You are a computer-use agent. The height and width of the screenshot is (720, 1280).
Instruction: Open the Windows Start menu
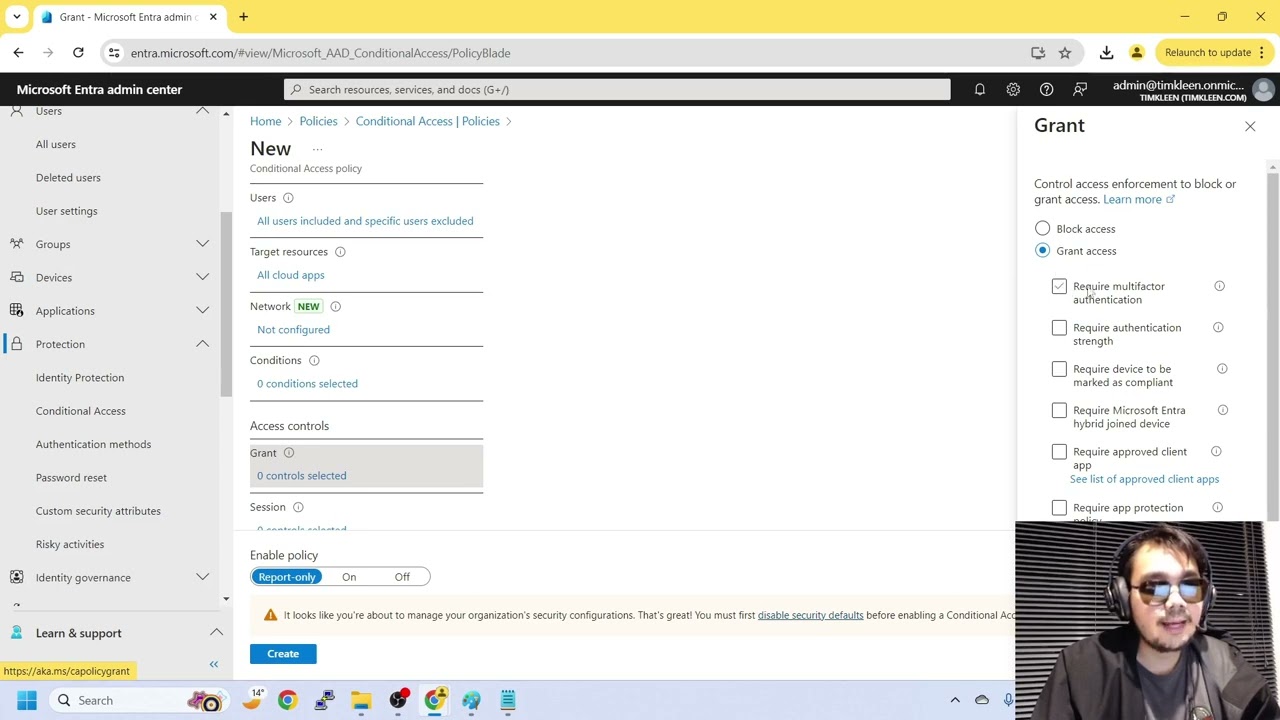tap(27, 700)
